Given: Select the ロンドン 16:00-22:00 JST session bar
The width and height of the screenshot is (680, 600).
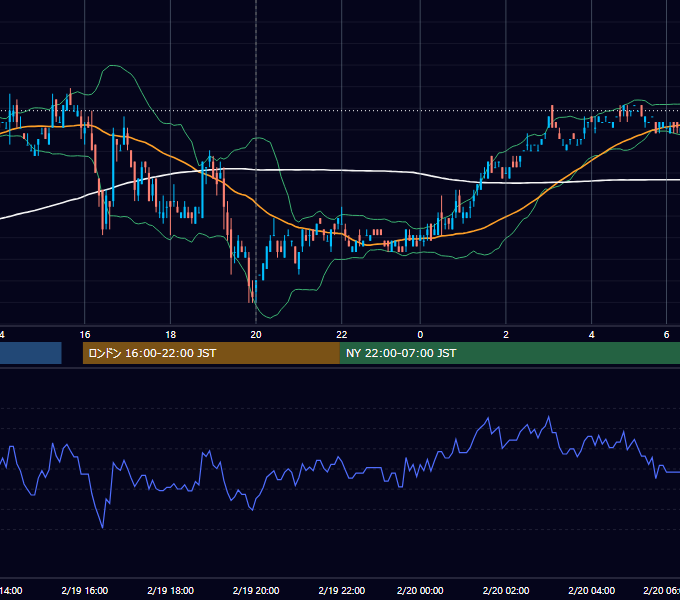Looking at the screenshot, I should [x=211, y=353].
